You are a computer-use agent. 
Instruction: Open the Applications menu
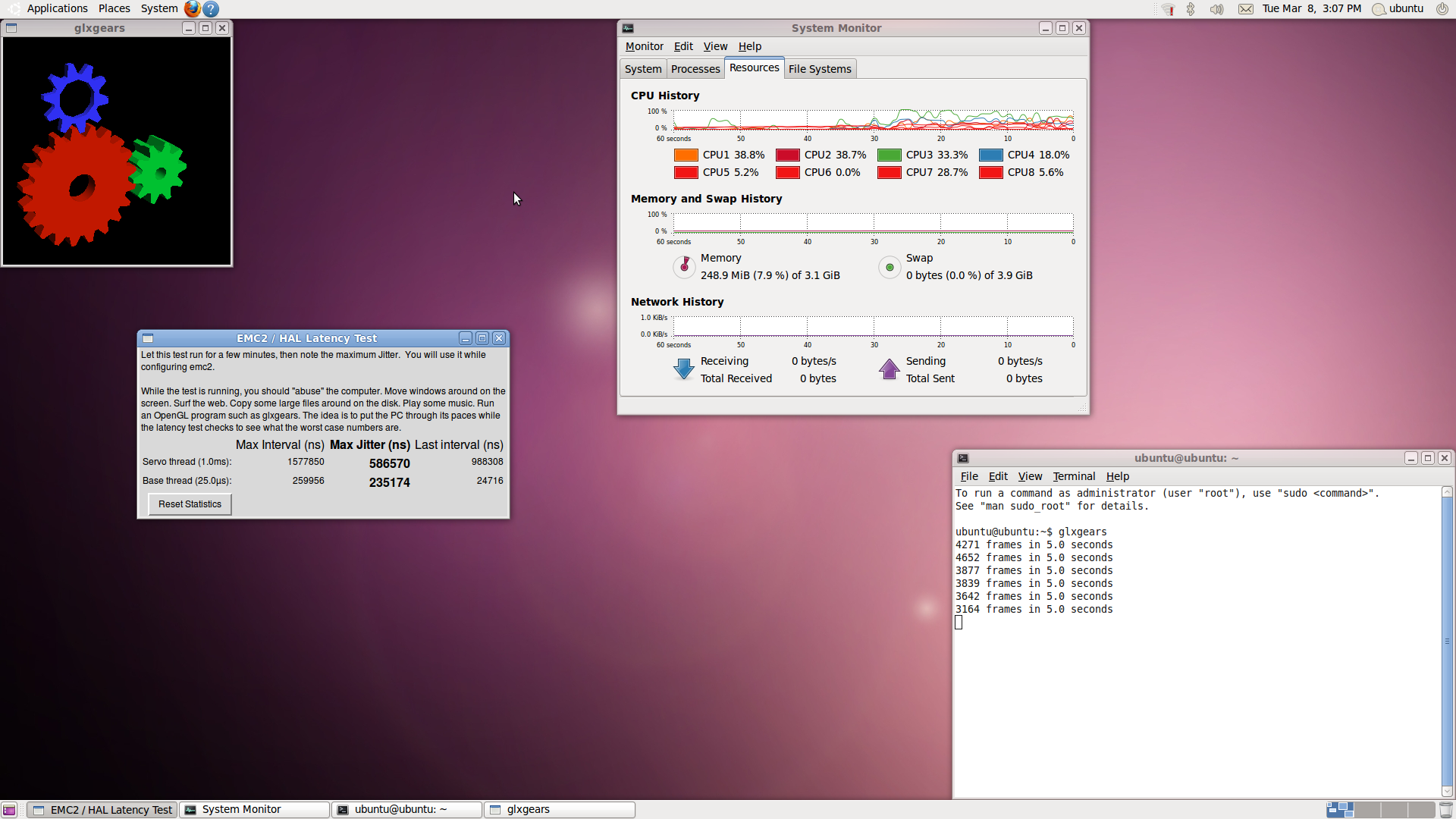click(x=57, y=8)
